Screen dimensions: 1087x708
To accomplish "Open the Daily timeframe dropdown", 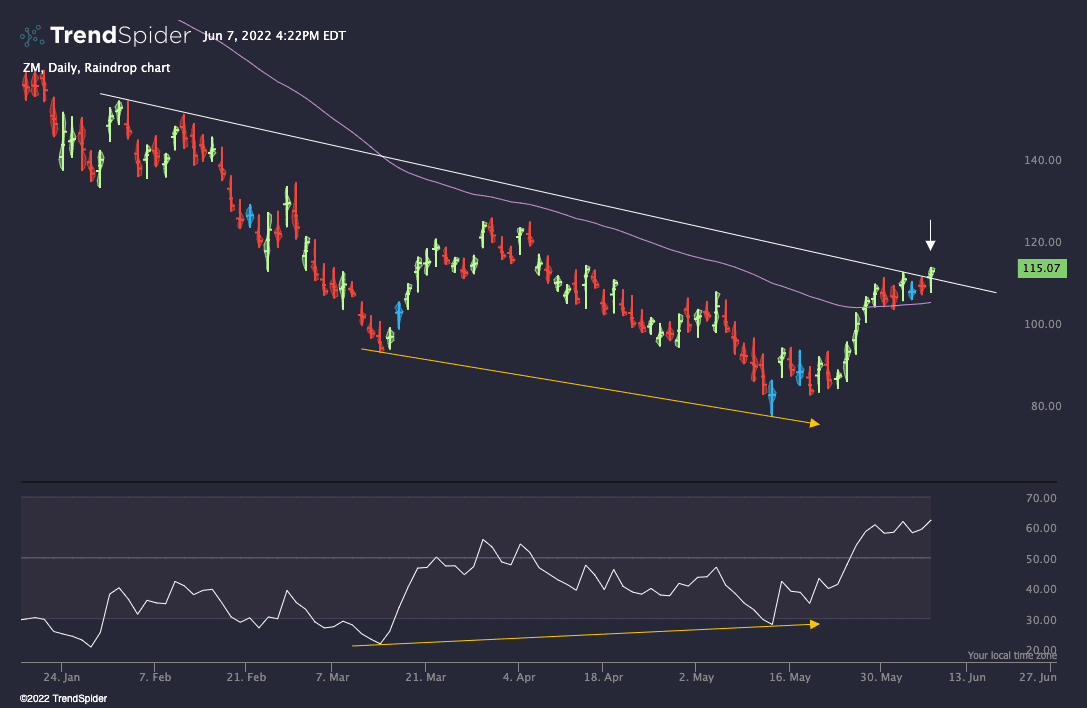I will click(x=62, y=68).
